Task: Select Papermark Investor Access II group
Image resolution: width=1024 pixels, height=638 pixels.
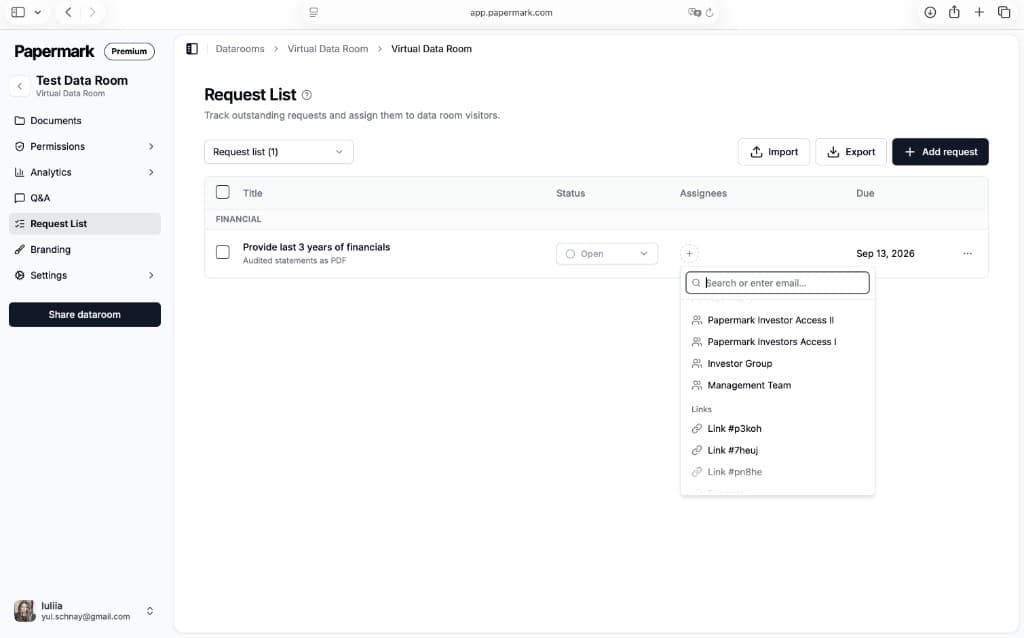Action: pyautogui.click(x=777, y=320)
